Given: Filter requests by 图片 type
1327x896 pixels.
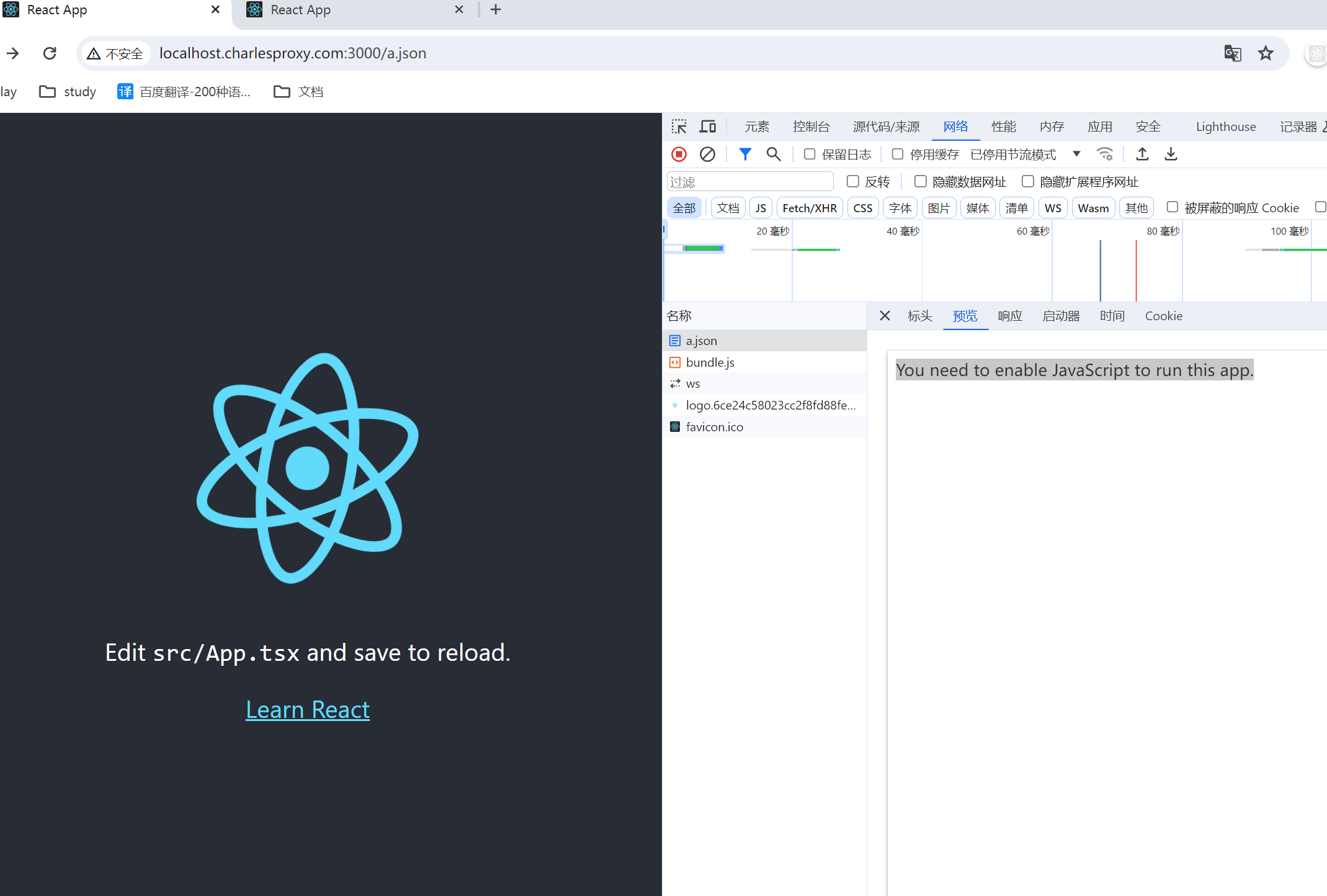Looking at the screenshot, I should pyautogui.click(x=939, y=208).
